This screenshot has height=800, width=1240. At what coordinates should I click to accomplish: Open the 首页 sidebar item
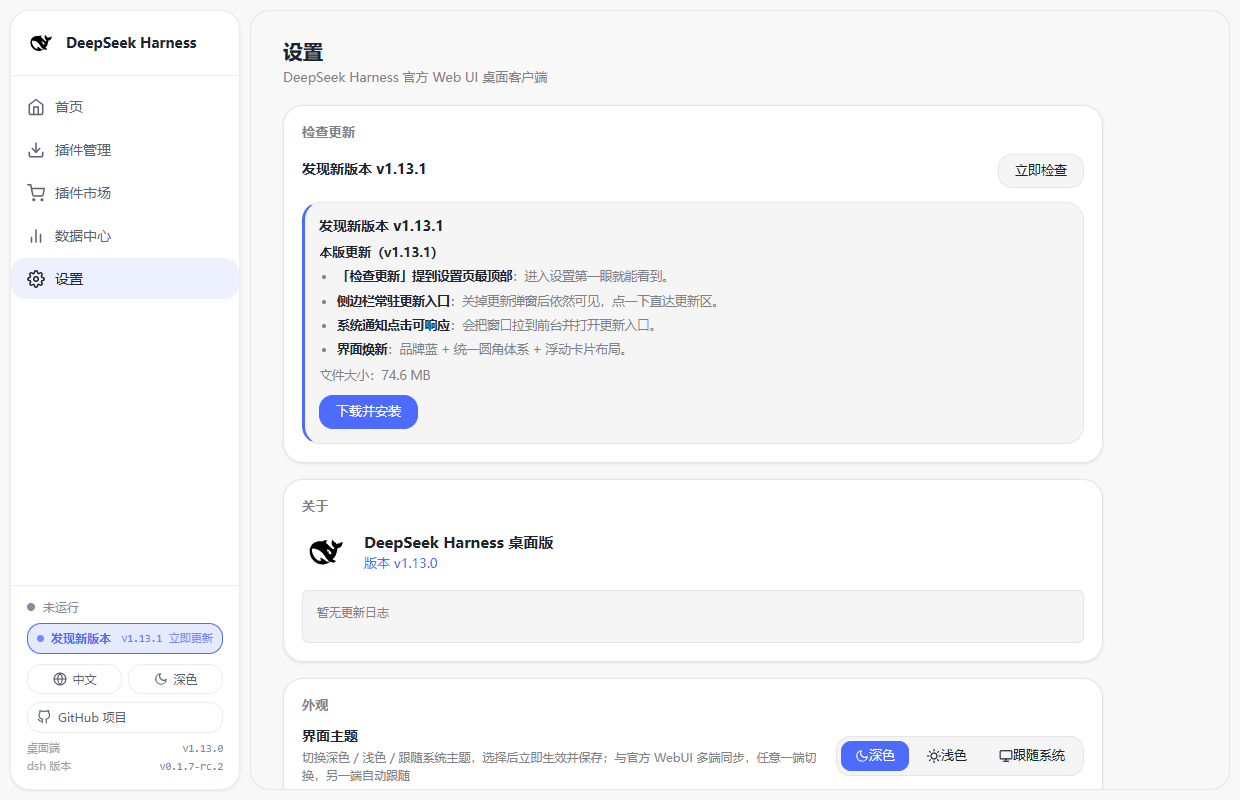click(x=125, y=107)
